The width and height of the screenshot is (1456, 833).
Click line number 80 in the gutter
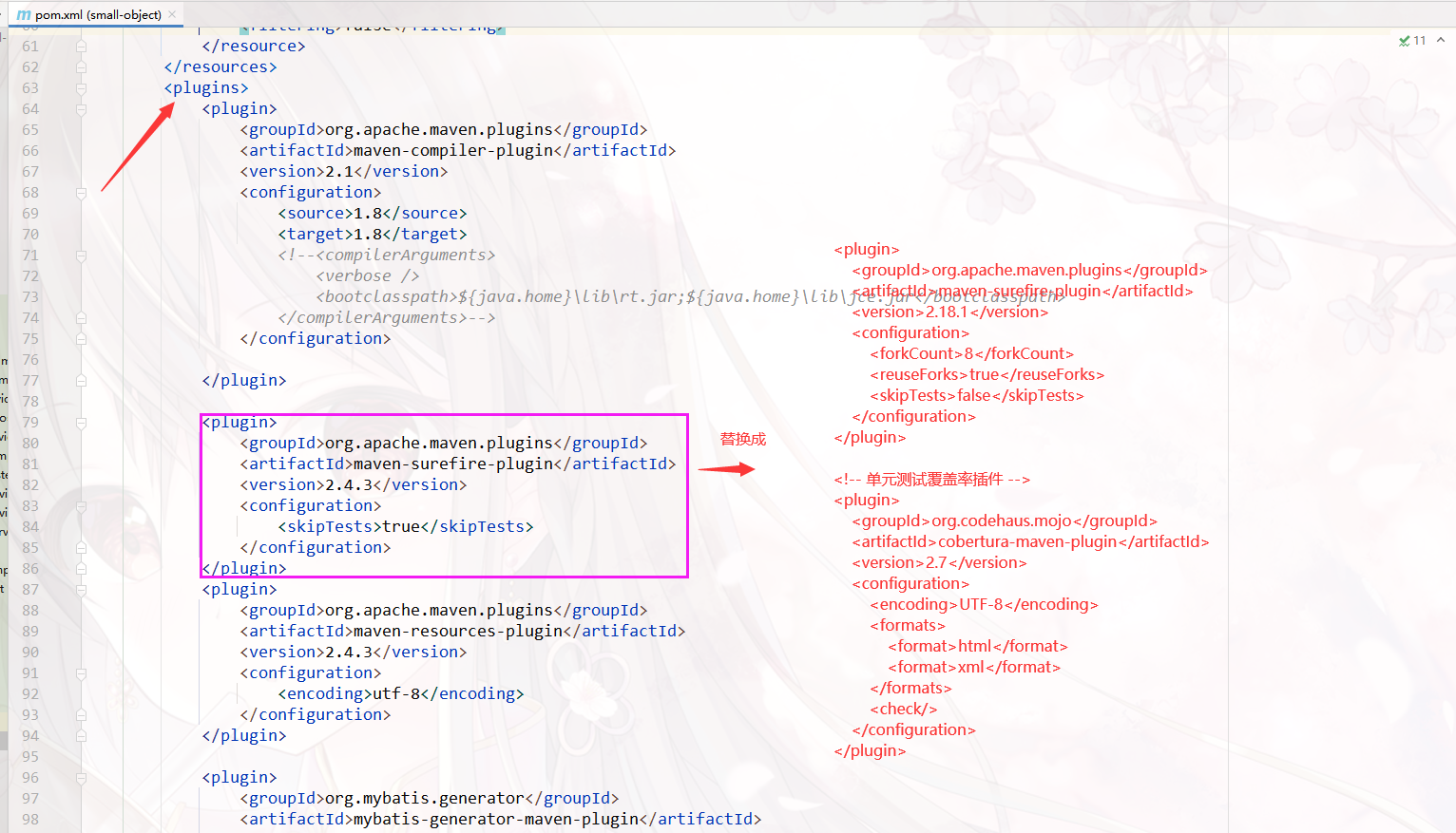coord(30,443)
